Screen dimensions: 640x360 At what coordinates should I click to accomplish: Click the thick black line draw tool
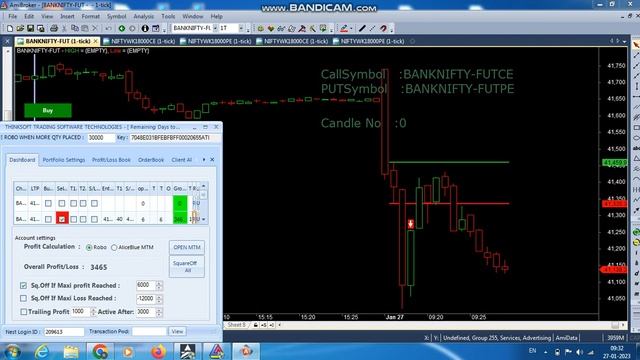point(362,29)
